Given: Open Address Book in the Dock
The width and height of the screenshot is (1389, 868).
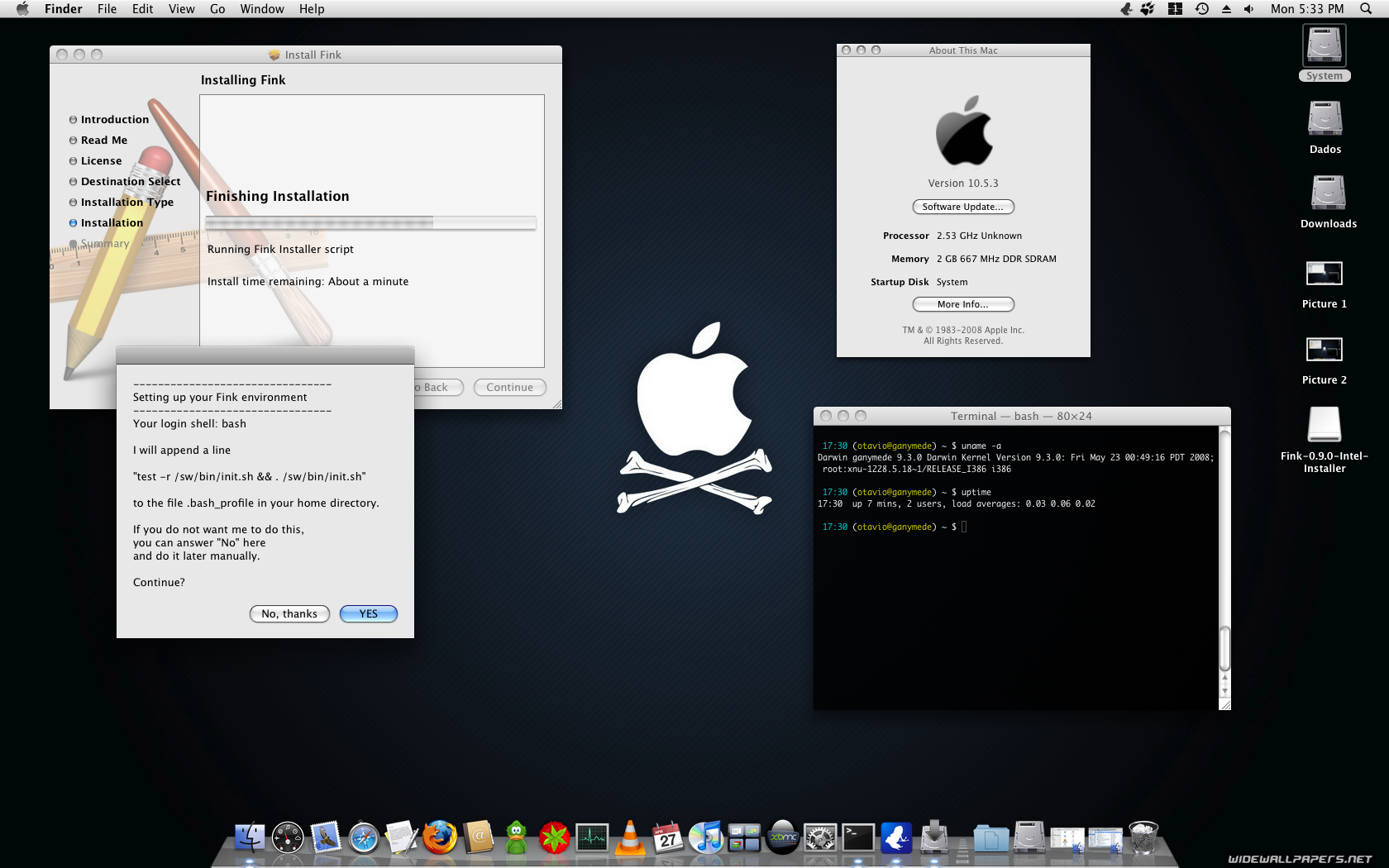Looking at the screenshot, I should [478, 837].
